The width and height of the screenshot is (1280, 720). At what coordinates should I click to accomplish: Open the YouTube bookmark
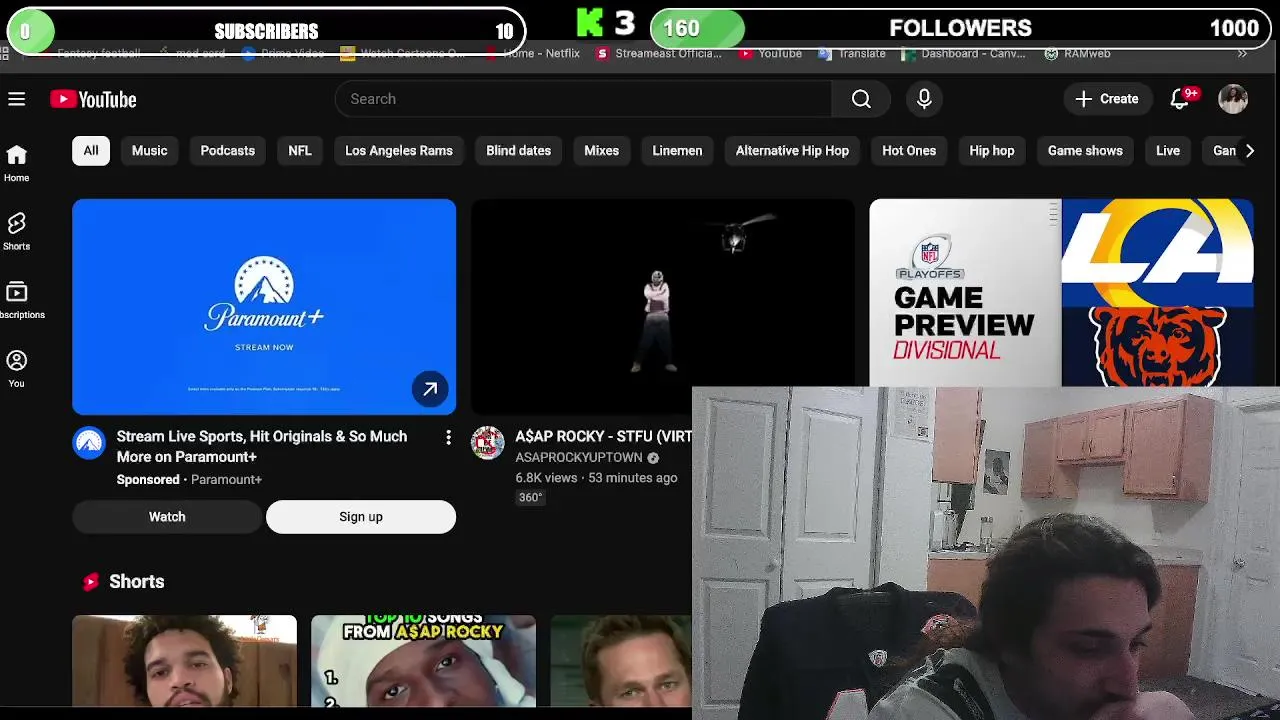pos(770,54)
